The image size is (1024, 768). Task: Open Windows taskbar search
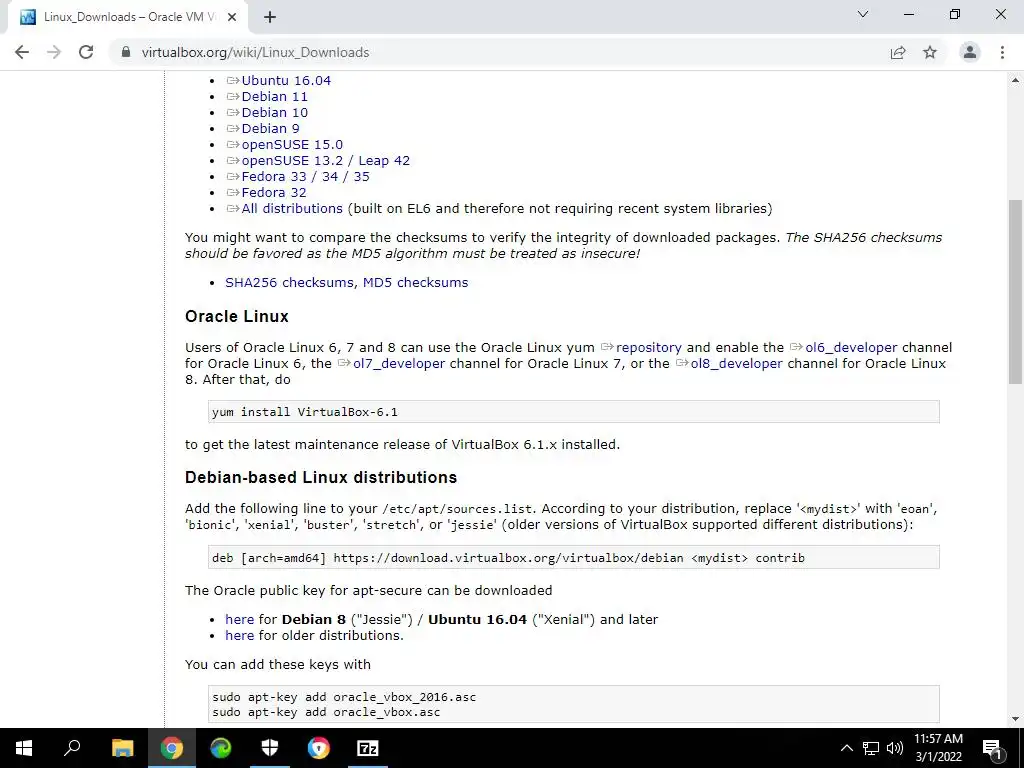(72, 748)
